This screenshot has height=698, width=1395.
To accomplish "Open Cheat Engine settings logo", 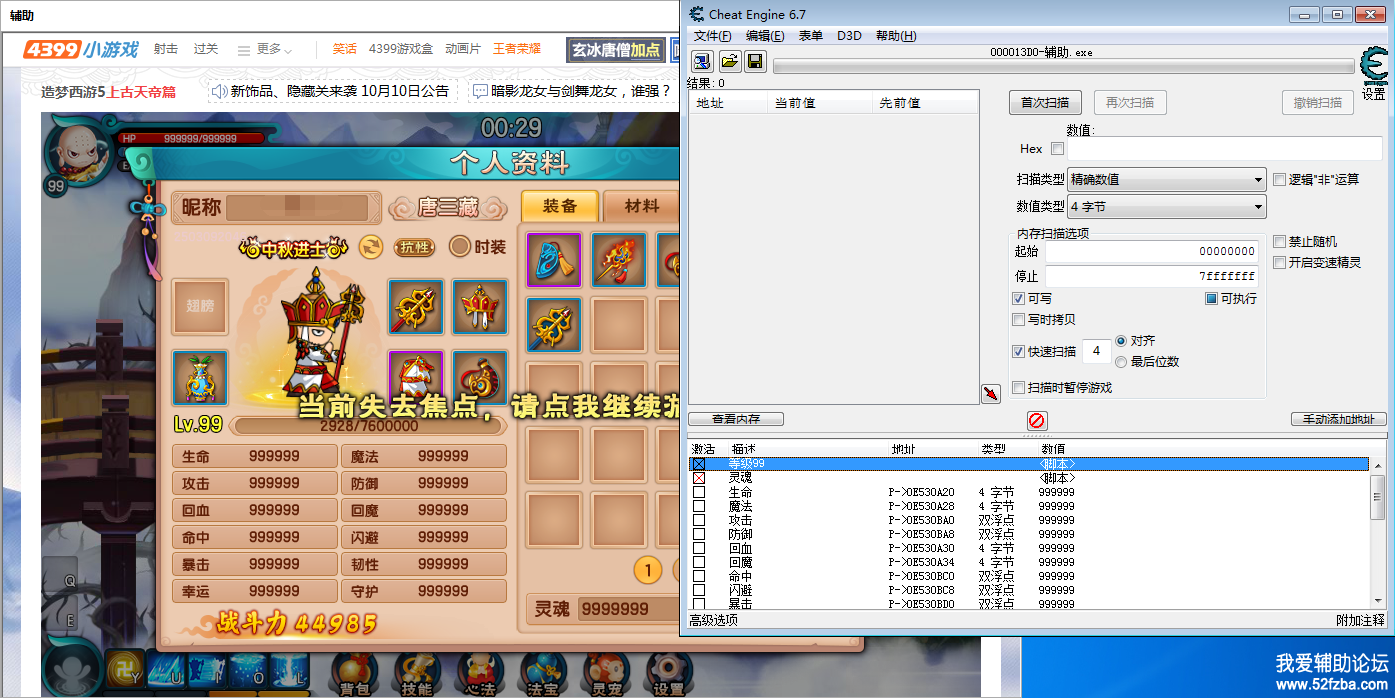I will pos(1374,67).
